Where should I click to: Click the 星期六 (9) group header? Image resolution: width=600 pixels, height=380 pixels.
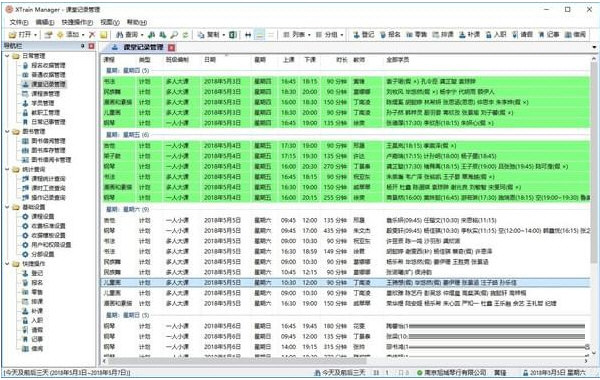[x=127, y=209]
